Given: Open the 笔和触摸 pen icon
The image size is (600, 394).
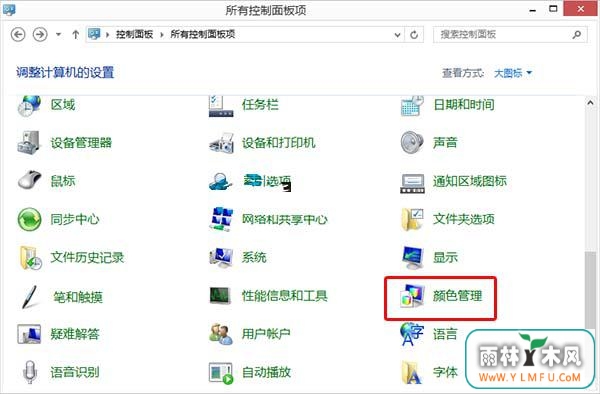Looking at the screenshot, I should click(x=29, y=296).
